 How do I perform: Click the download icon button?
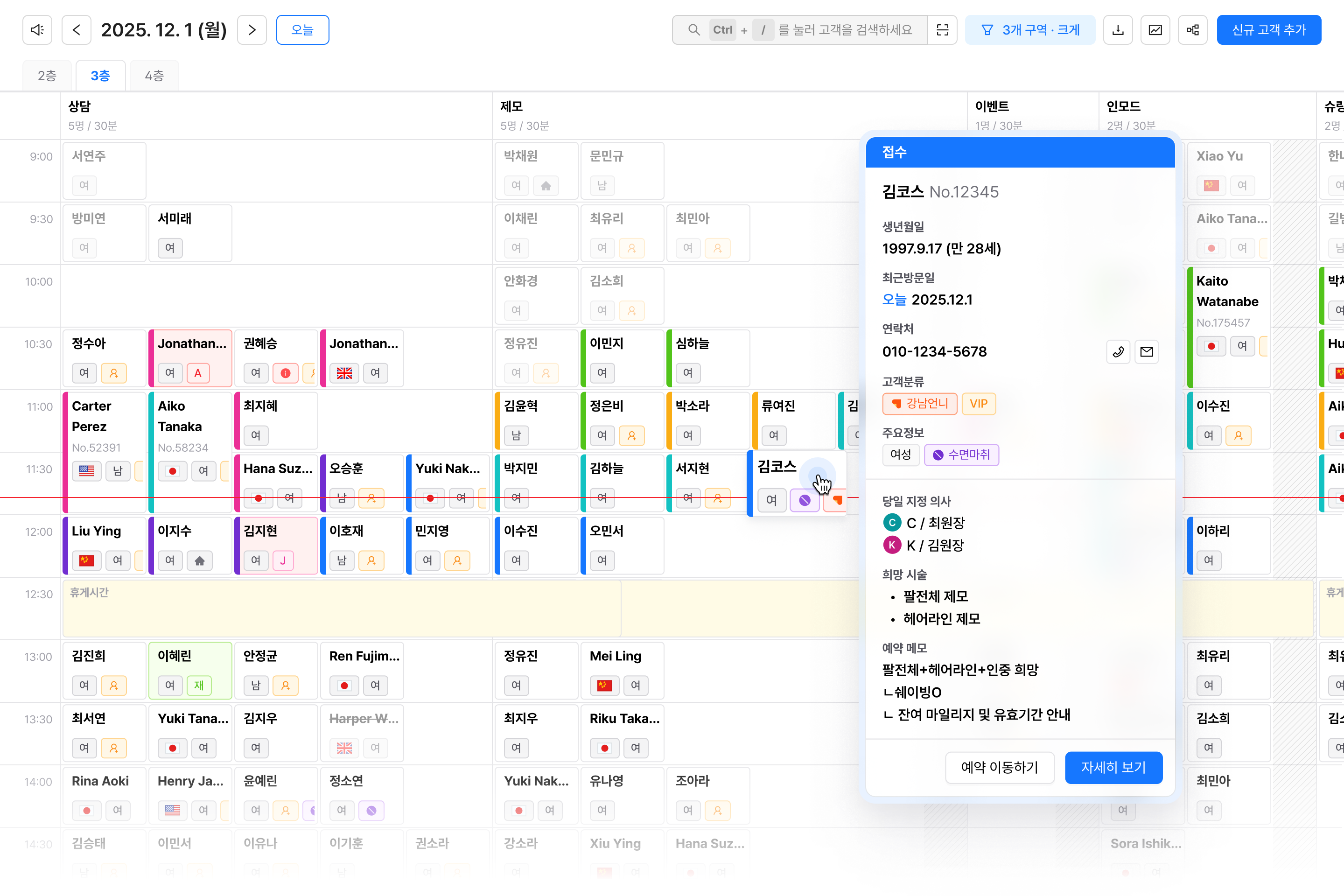(x=1118, y=30)
